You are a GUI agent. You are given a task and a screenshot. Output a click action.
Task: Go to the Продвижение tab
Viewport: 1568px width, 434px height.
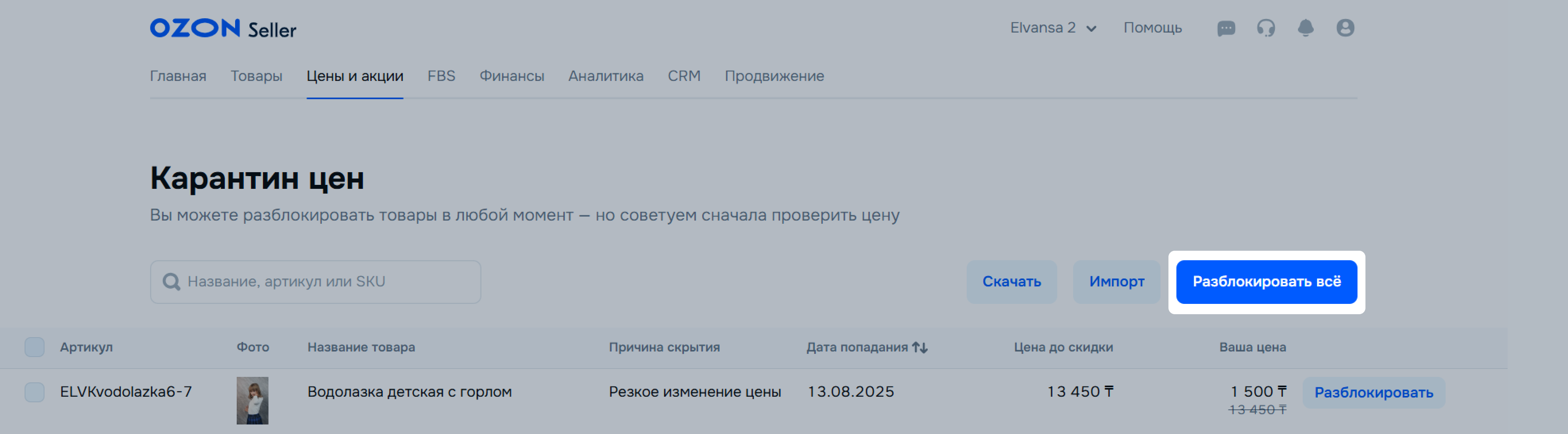[774, 76]
